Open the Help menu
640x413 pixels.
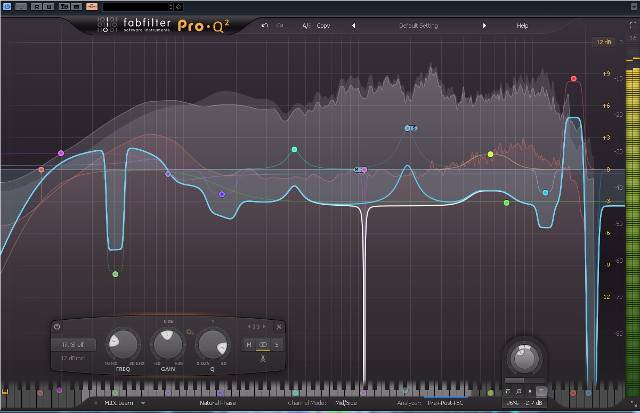pos(522,23)
